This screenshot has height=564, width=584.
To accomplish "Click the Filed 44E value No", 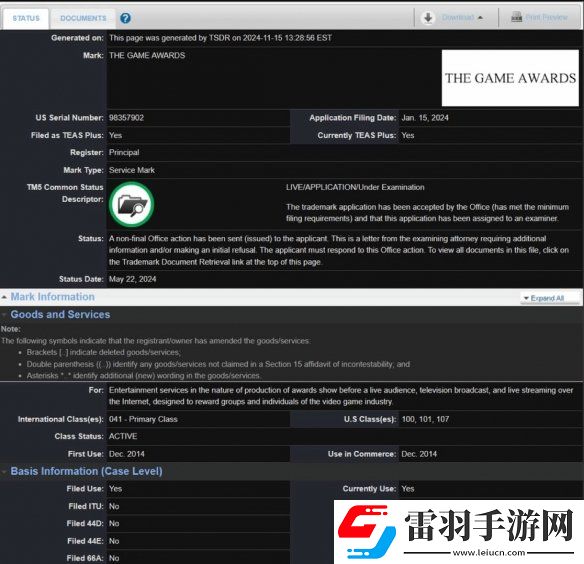I will click(x=114, y=541).
